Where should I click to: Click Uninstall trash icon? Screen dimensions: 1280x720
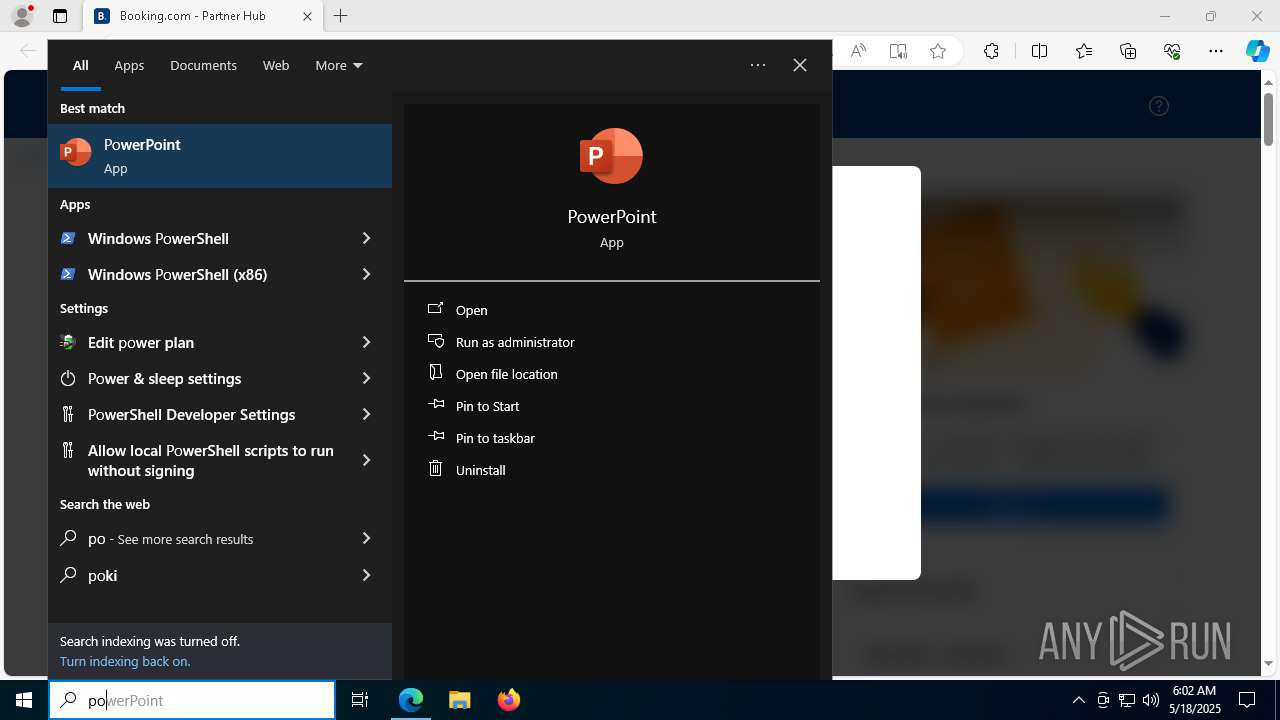click(x=435, y=468)
